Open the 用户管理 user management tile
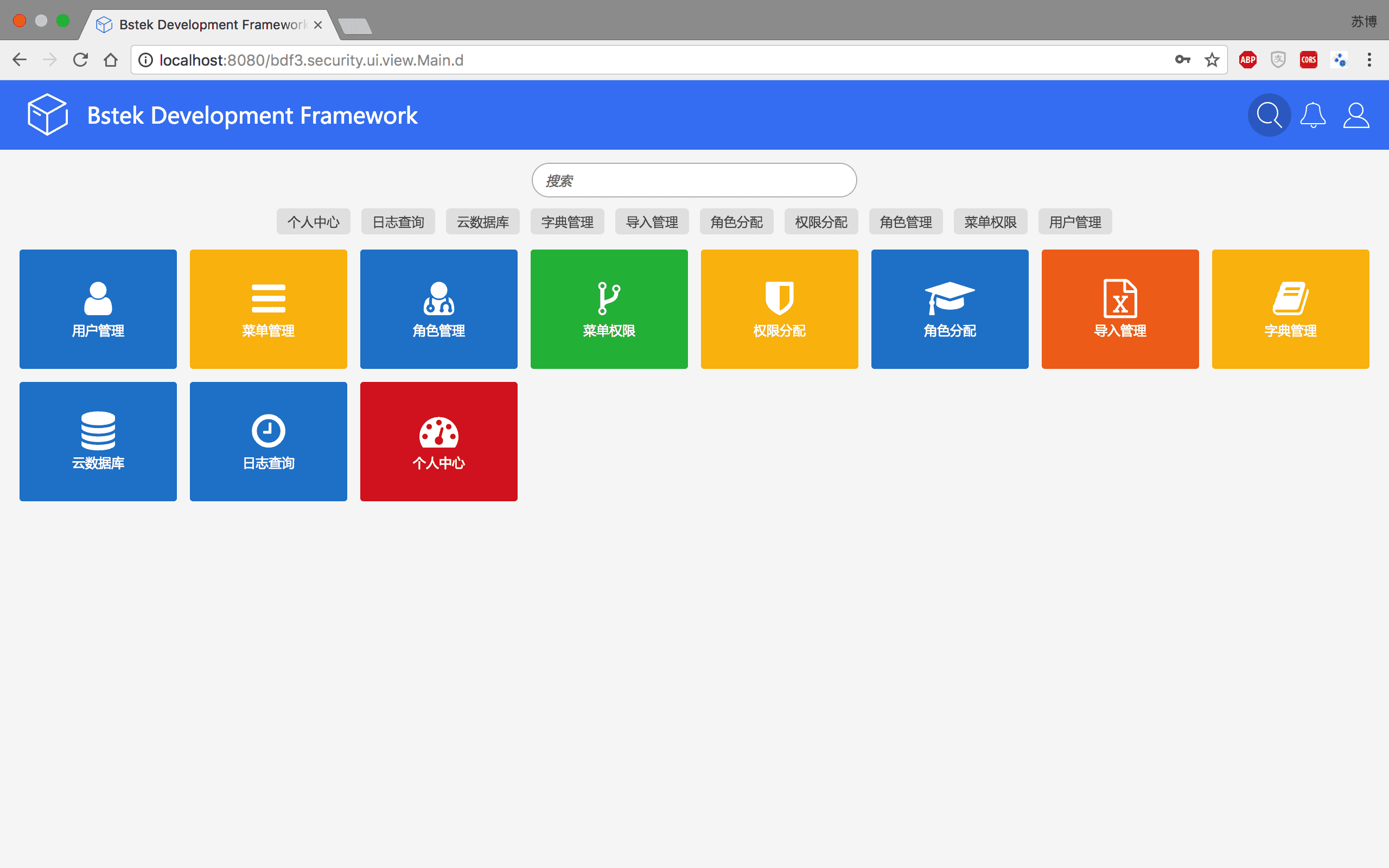Screen dimensions: 1389x868 98,309
